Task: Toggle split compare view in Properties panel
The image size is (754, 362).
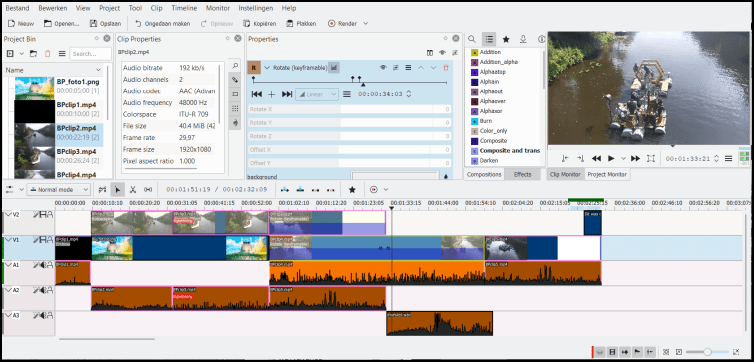Action: point(430,53)
